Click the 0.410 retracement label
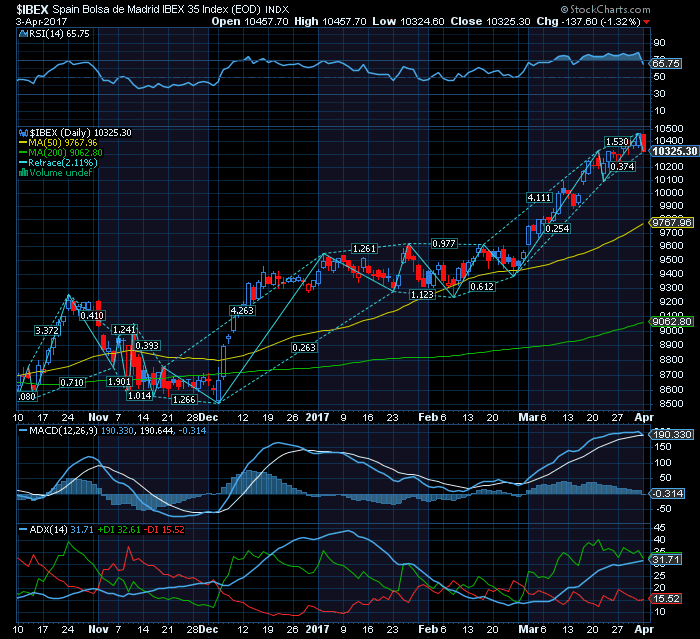Image resolution: width=700 pixels, height=639 pixels. [x=92, y=316]
